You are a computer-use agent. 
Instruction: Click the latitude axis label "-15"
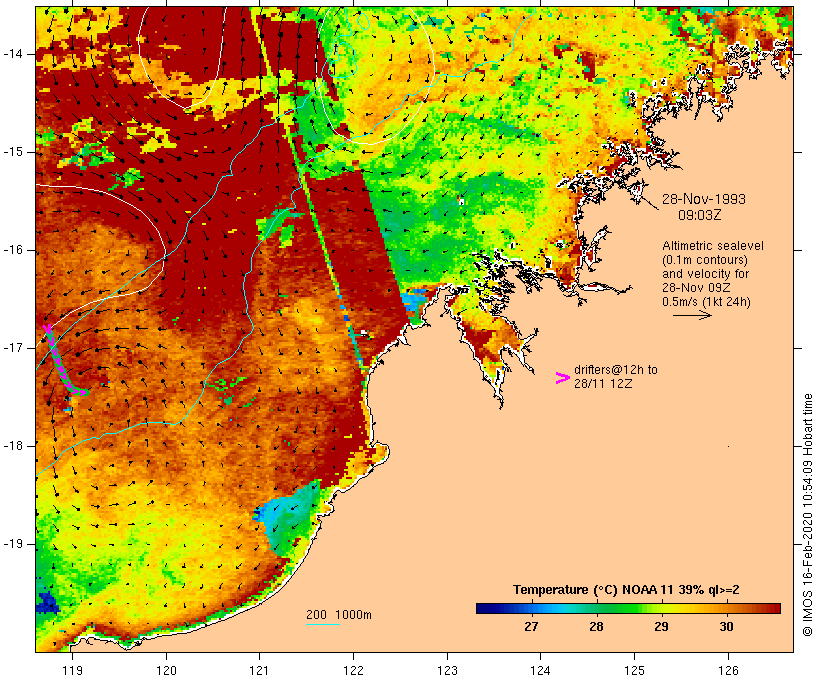13,152
